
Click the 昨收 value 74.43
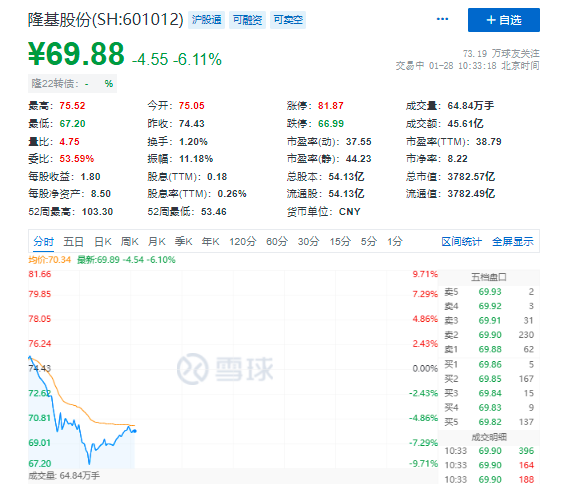[x=192, y=124]
